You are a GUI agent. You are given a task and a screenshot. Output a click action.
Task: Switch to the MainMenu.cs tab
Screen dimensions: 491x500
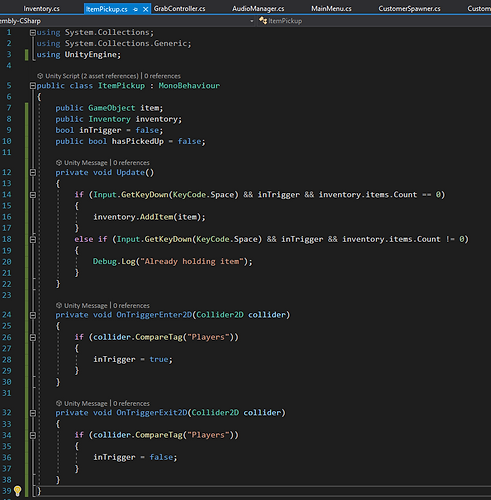pos(331,9)
